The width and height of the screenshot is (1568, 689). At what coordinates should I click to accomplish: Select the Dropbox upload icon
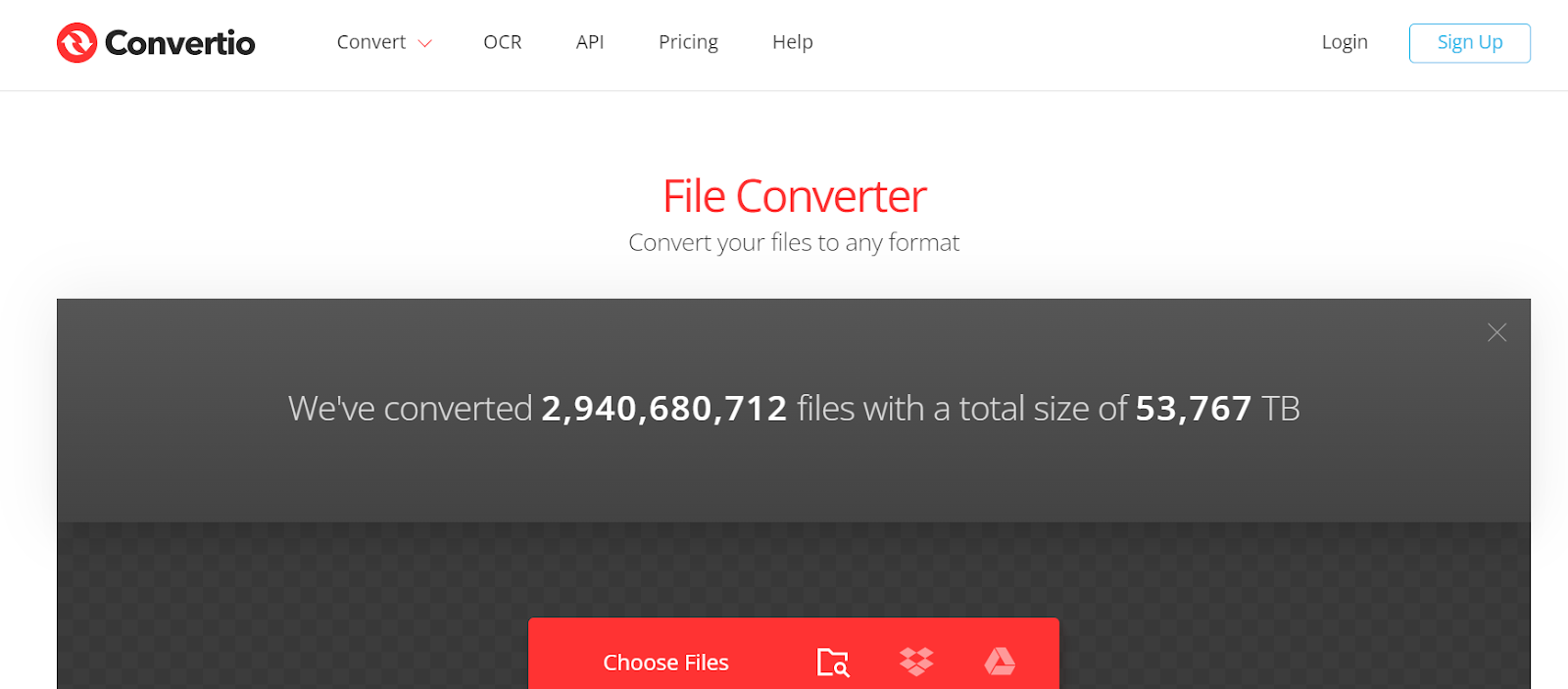pos(916,662)
